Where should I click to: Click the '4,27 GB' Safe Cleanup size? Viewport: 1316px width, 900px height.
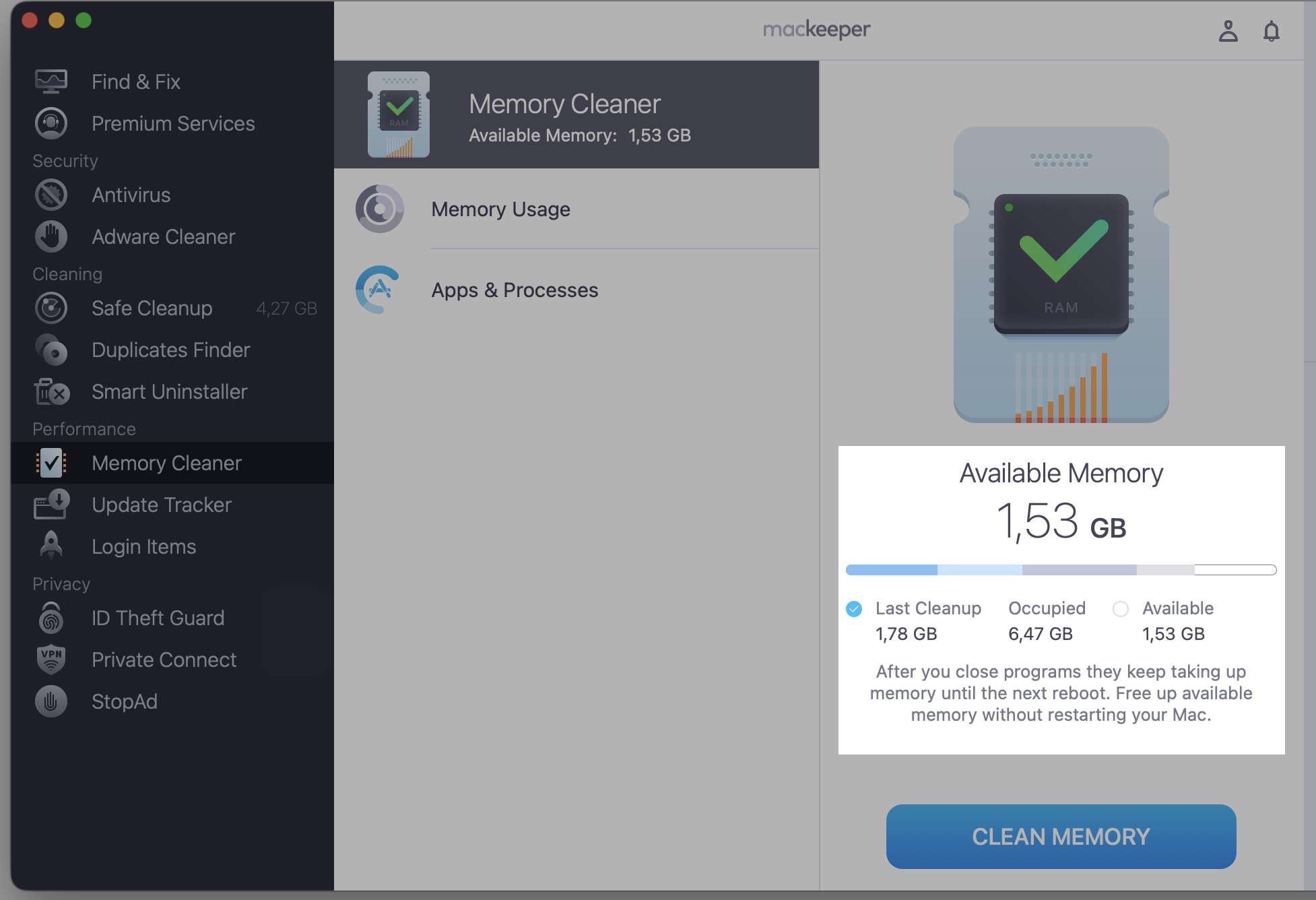(x=287, y=309)
